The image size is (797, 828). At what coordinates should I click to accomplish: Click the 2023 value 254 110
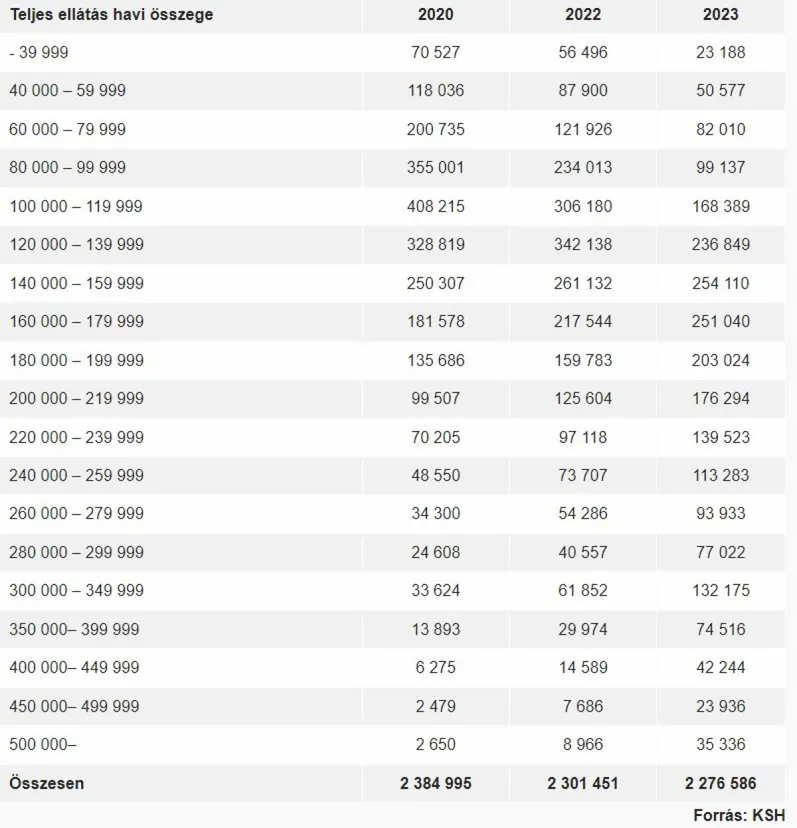click(x=720, y=283)
